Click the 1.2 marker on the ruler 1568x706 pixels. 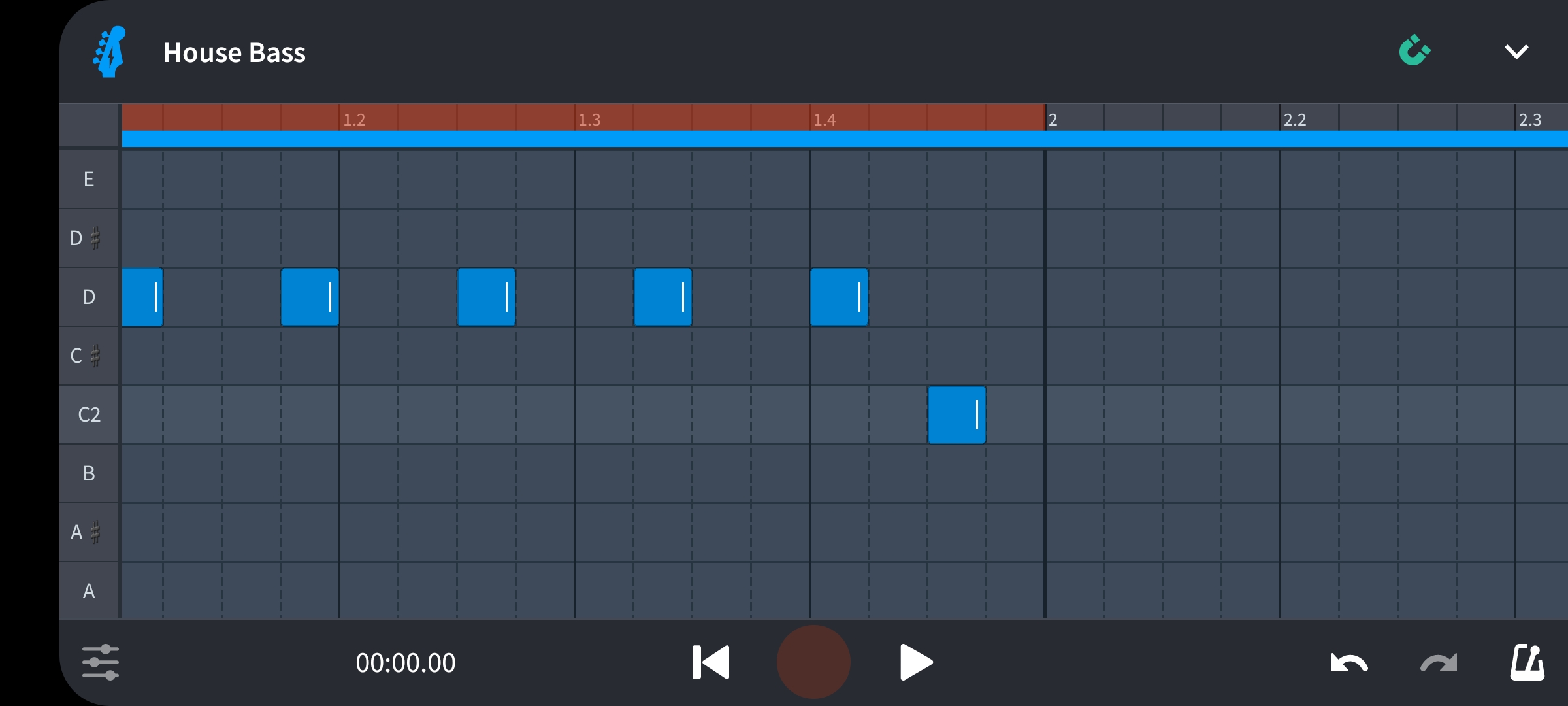tap(354, 120)
